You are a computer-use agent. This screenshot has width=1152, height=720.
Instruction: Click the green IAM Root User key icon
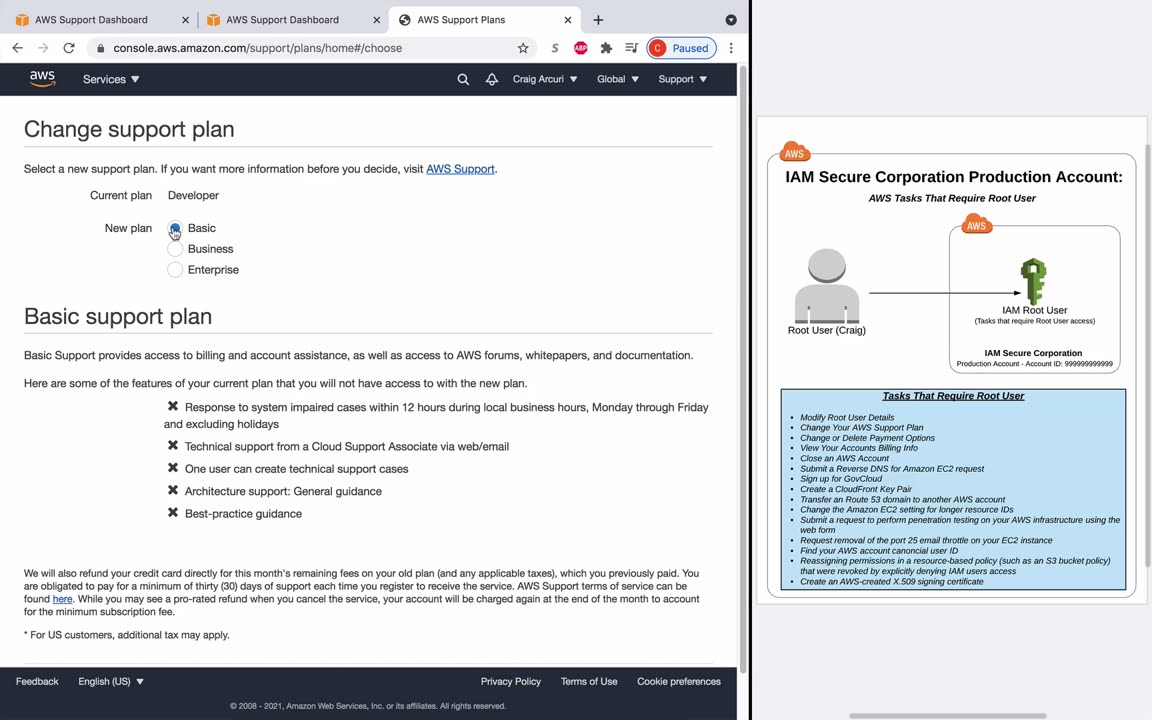1034,281
